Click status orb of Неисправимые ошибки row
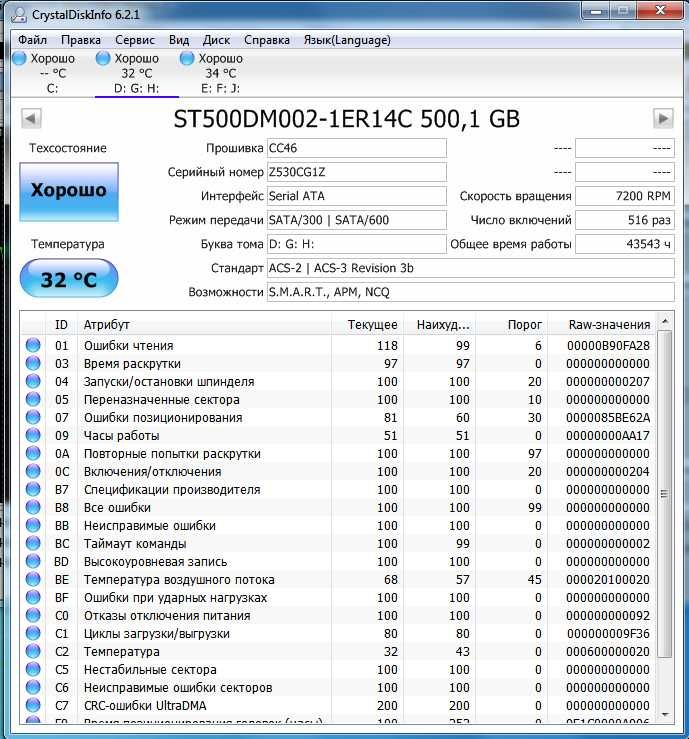The width and height of the screenshot is (689, 739). [x=33, y=525]
